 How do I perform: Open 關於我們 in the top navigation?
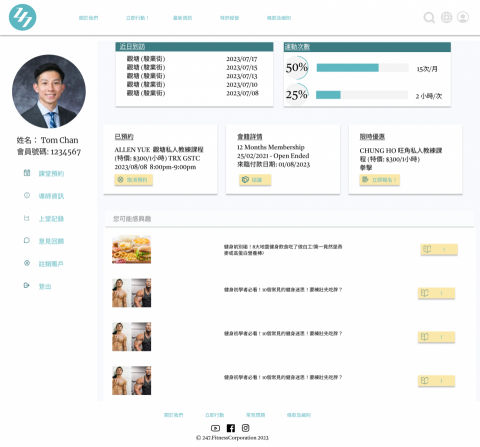click(x=88, y=18)
